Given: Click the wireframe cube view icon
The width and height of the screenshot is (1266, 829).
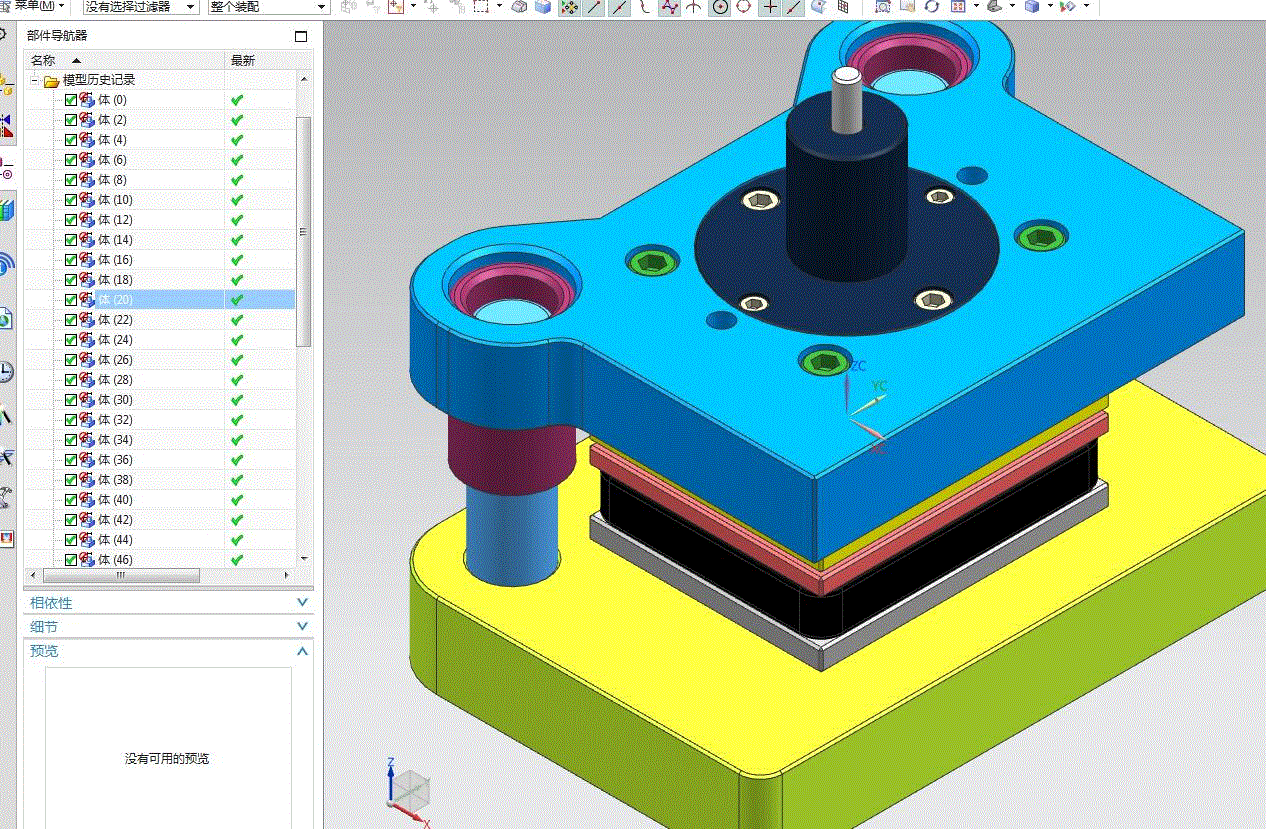Looking at the screenshot, I should click(x=520, y=7).
